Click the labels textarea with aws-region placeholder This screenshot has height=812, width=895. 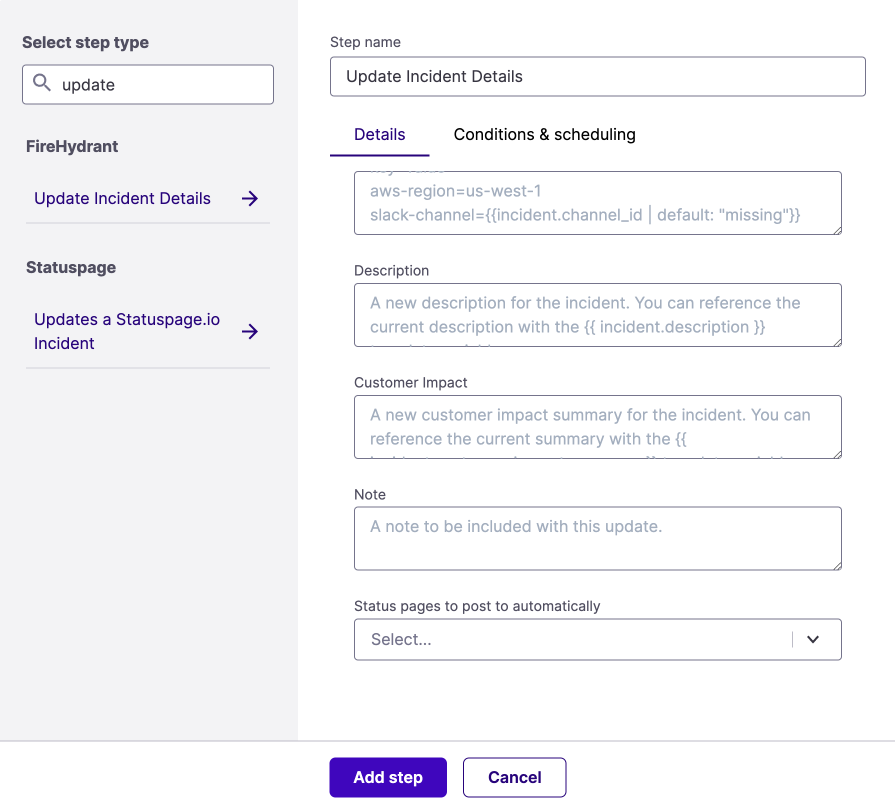598,203
